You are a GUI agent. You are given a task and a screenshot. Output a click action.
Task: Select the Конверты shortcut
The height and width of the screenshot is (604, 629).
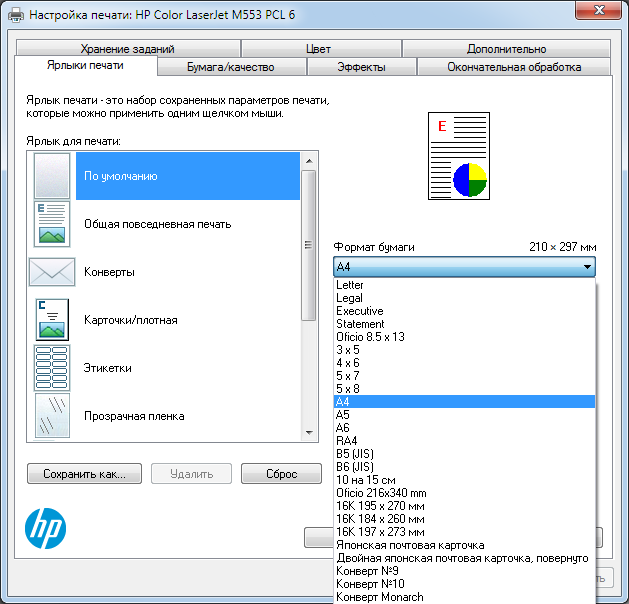click(188, 272)
